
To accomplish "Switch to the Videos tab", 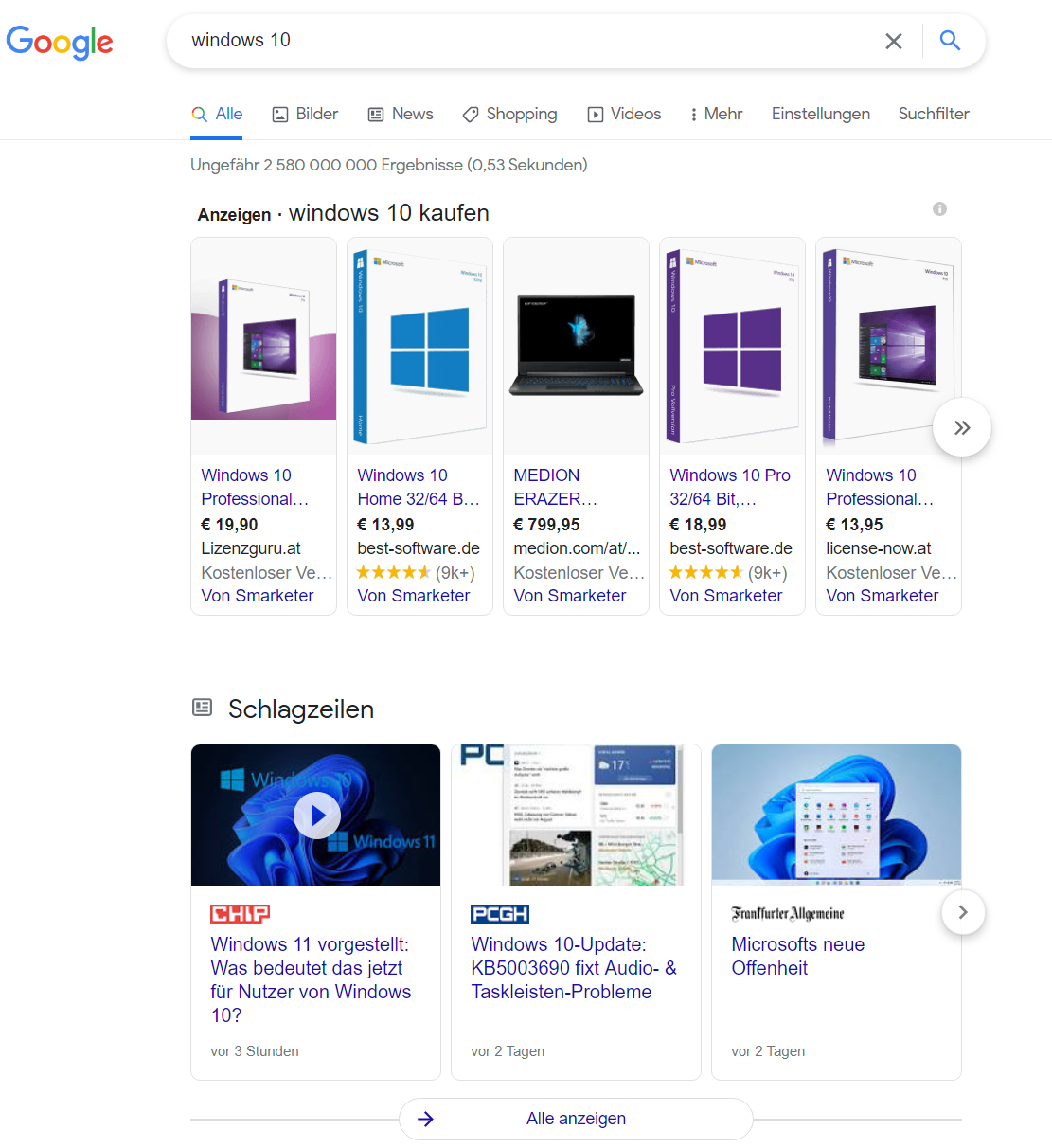I will 624,114.
